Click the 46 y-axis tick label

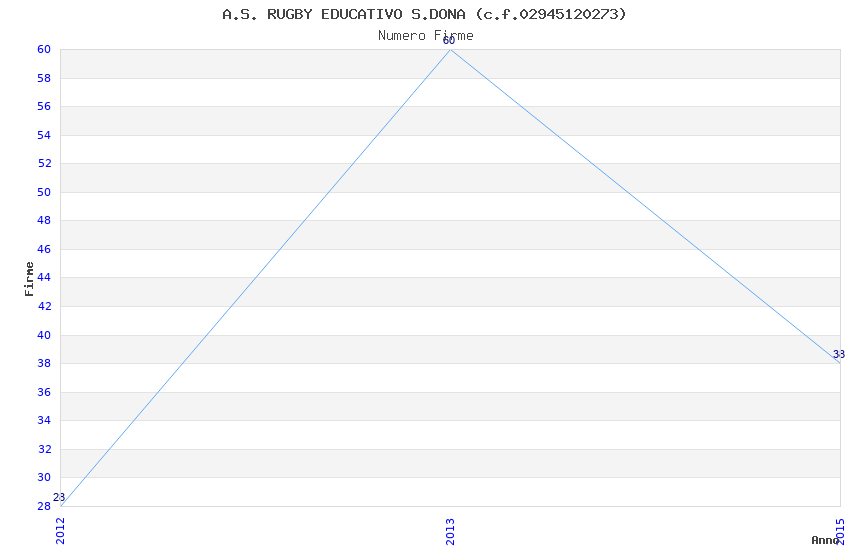(44, 249)
